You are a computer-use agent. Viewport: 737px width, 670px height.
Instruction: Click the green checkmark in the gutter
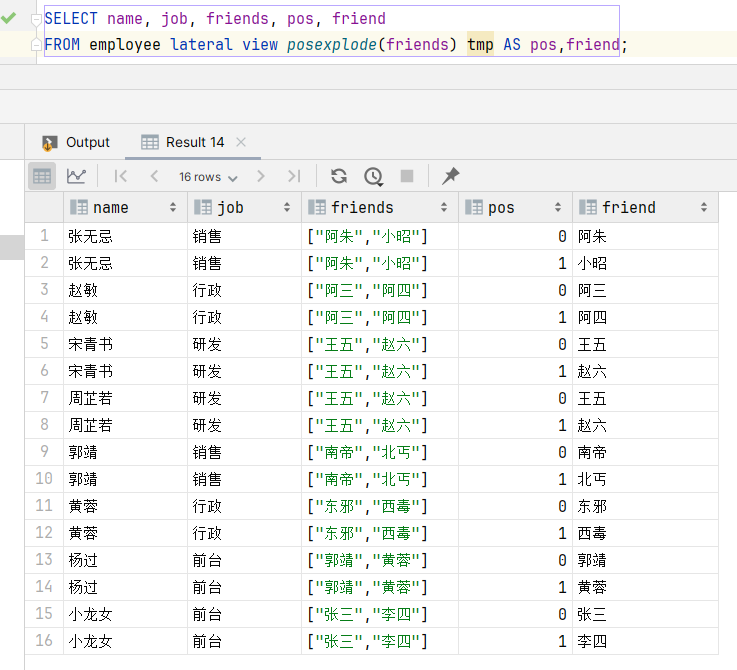(8, 18)
